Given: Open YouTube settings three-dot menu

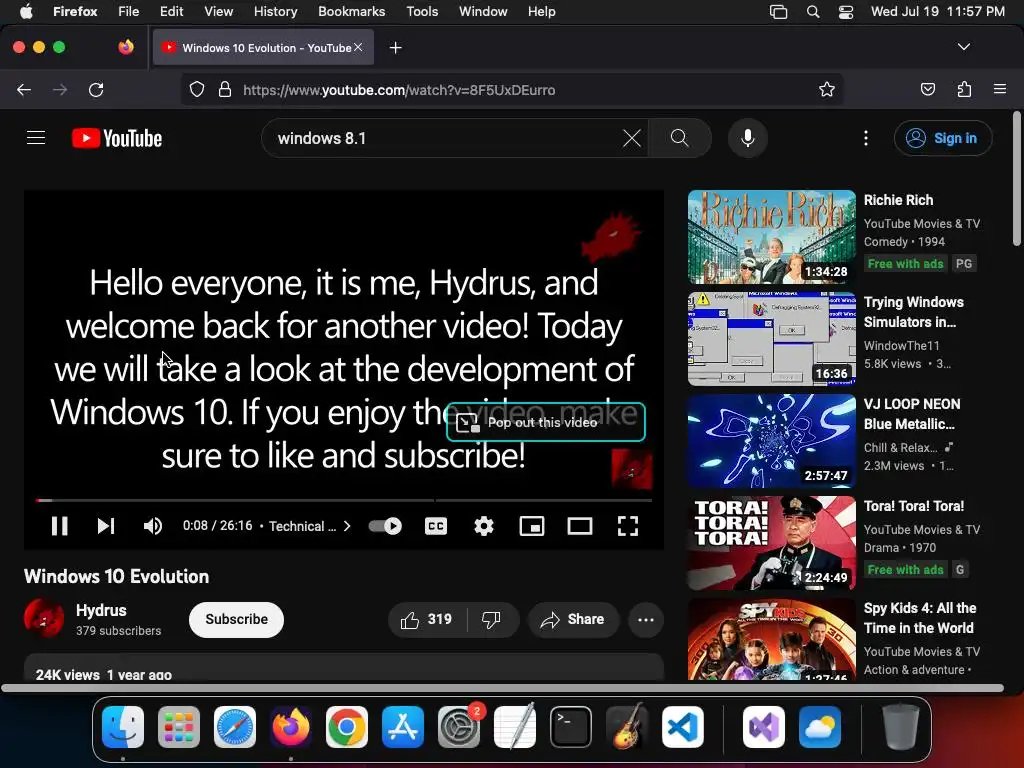Looking at the screenshot, I should (x=866, y=138).
